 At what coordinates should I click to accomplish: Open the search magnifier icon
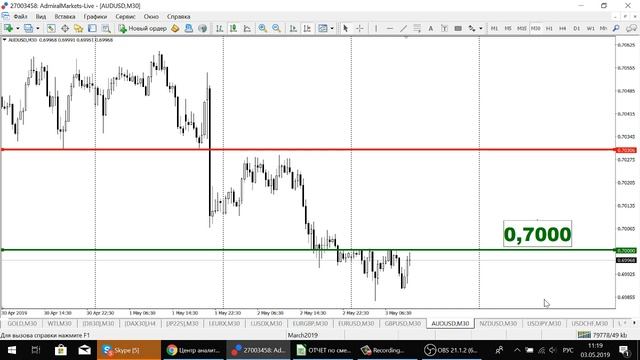pyautogui.click(x=616, y=28)
